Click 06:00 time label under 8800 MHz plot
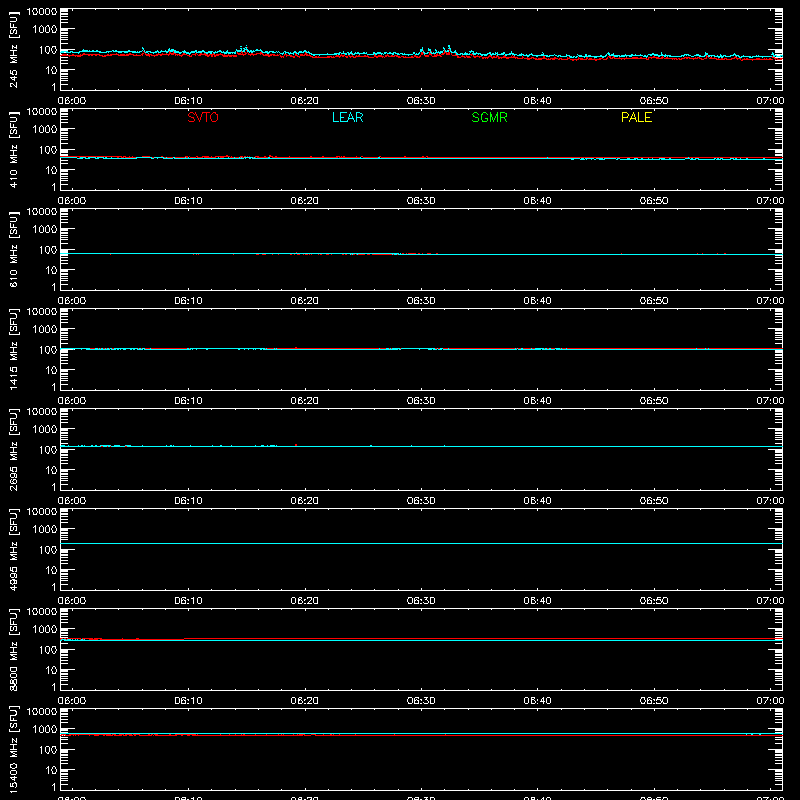The image size is (800, 800). coord(72,701)
